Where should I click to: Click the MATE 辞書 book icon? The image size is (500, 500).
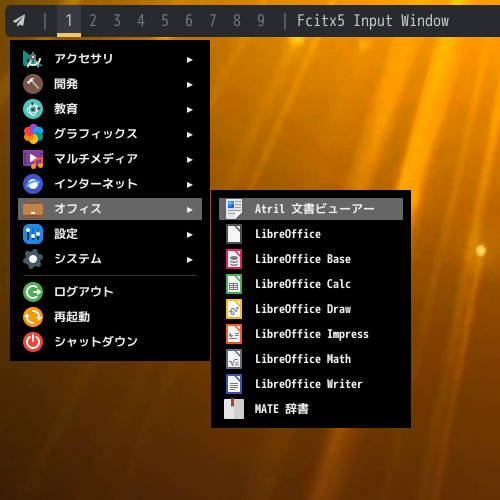tap(234, 409)
